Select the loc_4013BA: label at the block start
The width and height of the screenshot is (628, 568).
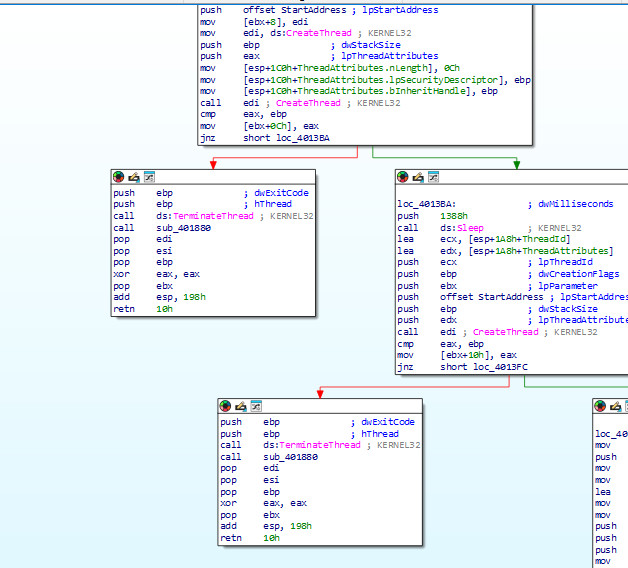tap(427, 204)
